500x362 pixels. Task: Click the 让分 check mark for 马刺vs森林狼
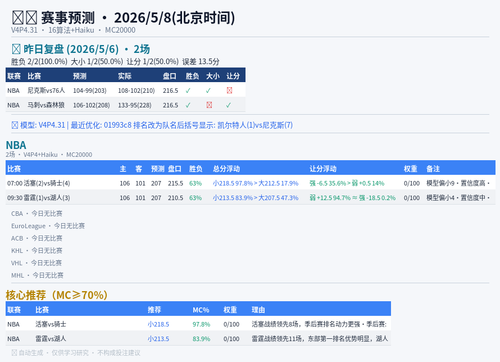(228, 105)
